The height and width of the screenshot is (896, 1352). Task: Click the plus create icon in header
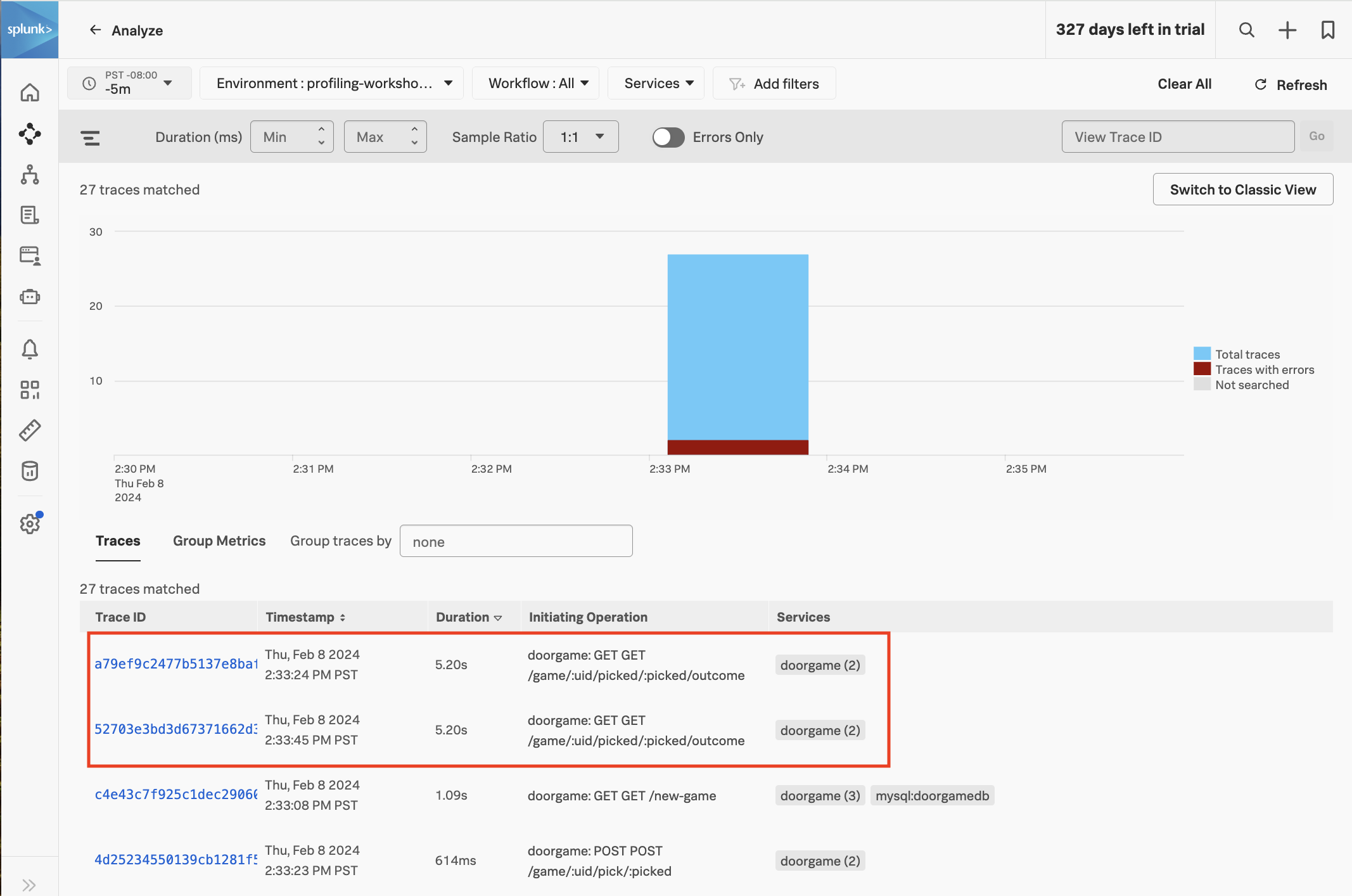tap(1287, 30)
